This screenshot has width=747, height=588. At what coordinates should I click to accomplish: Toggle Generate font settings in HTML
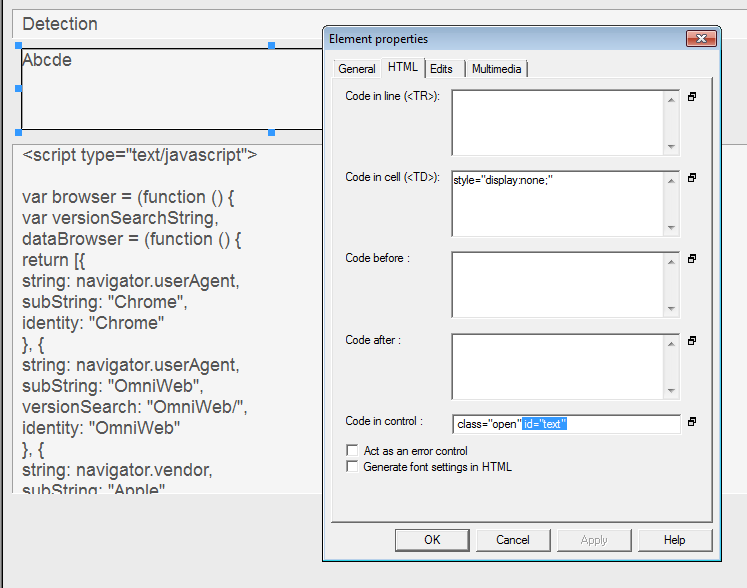pyautogui.click(x=352, y=466)
